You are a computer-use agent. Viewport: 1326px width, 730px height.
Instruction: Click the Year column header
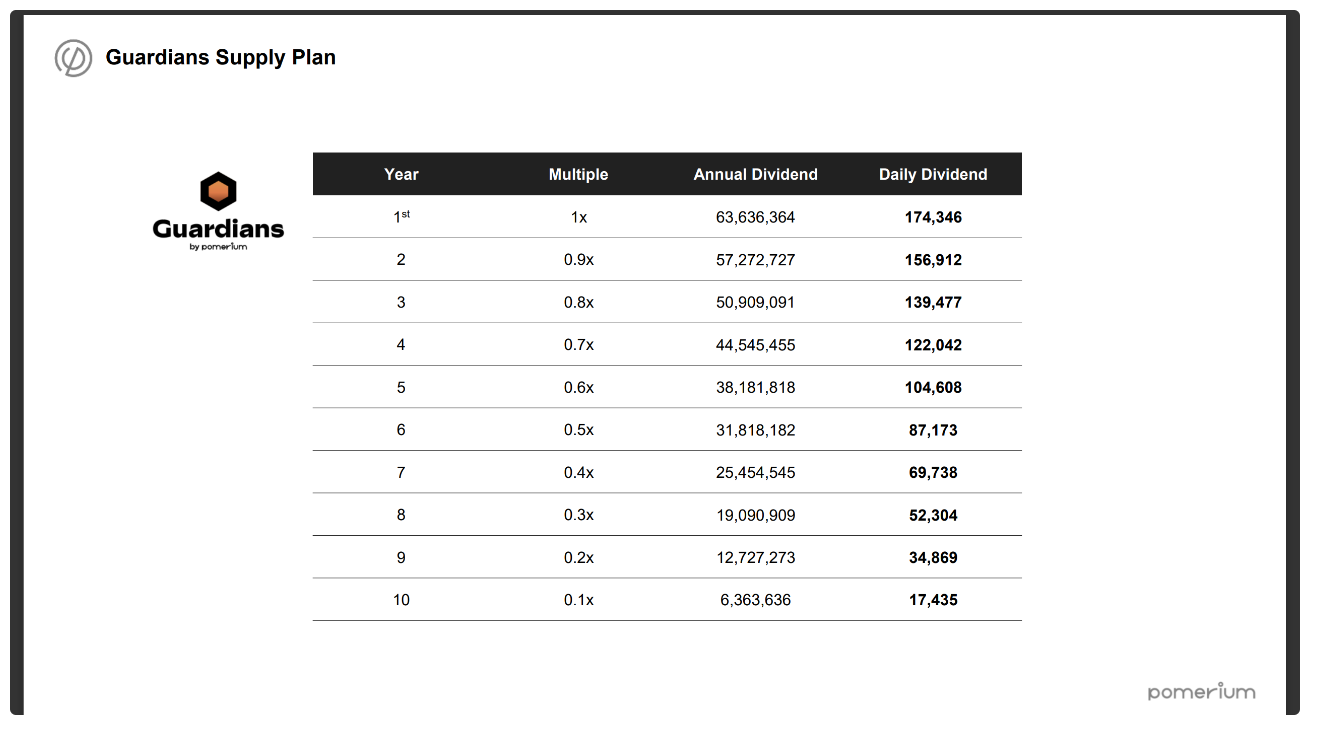401,174
